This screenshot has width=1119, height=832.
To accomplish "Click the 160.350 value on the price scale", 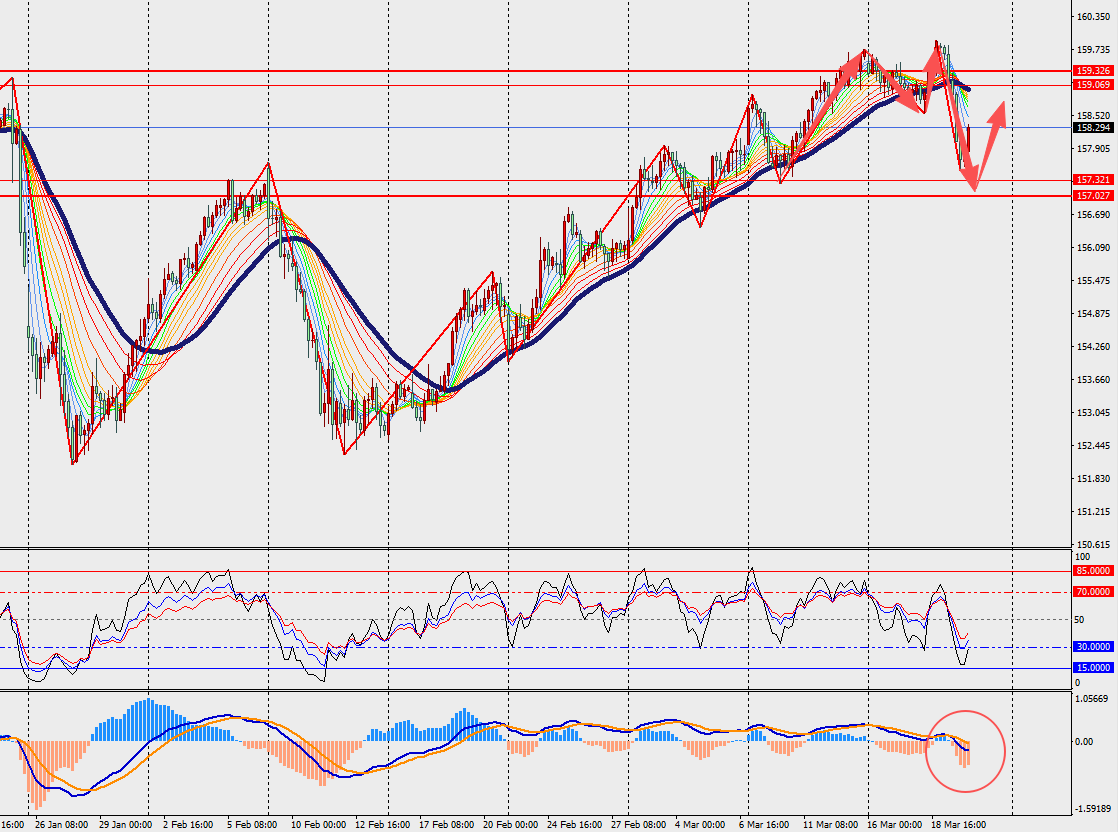I will click(1094, 17).
